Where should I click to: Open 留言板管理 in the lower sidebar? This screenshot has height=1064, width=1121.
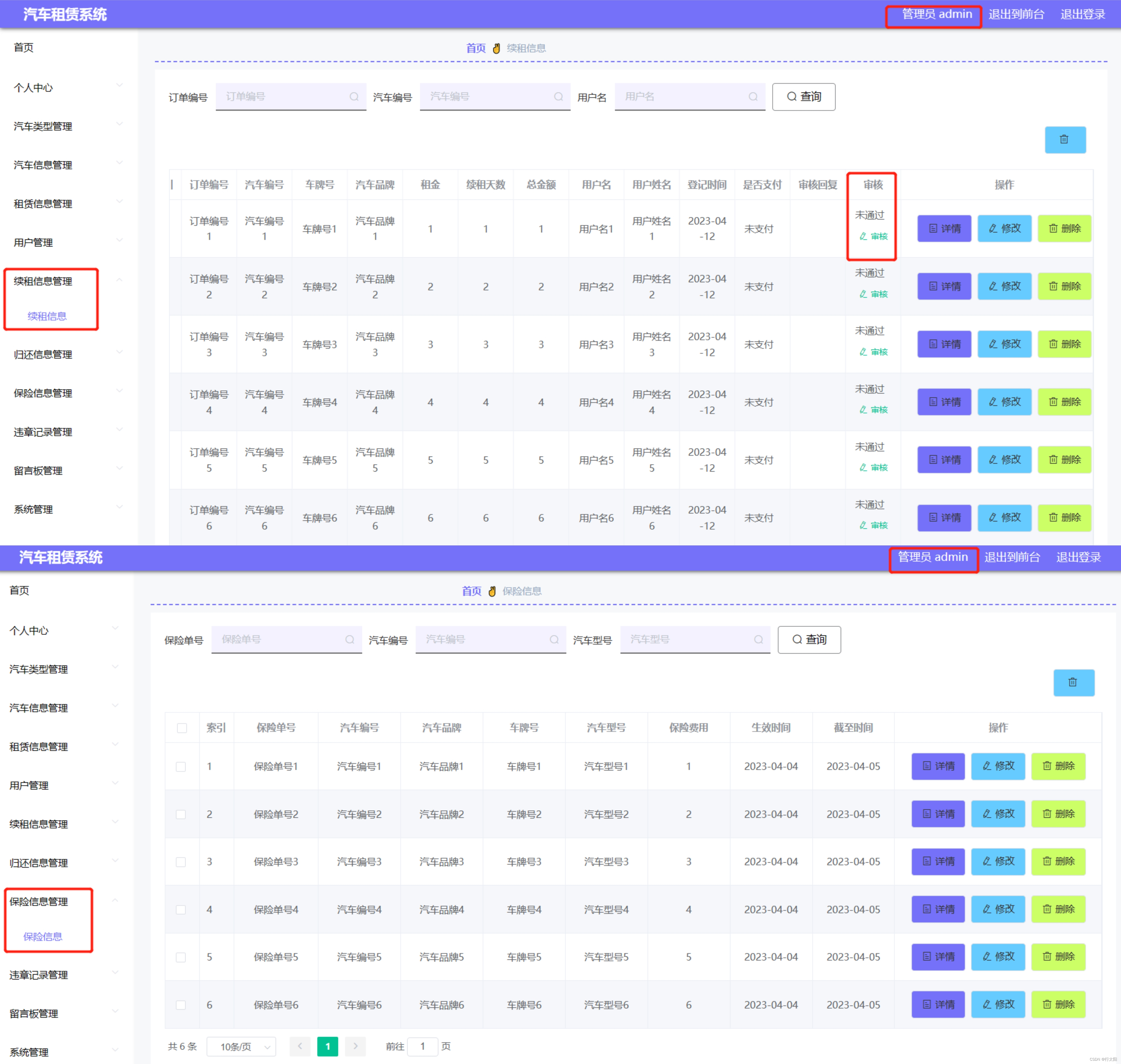click(x=34, y=1014)
